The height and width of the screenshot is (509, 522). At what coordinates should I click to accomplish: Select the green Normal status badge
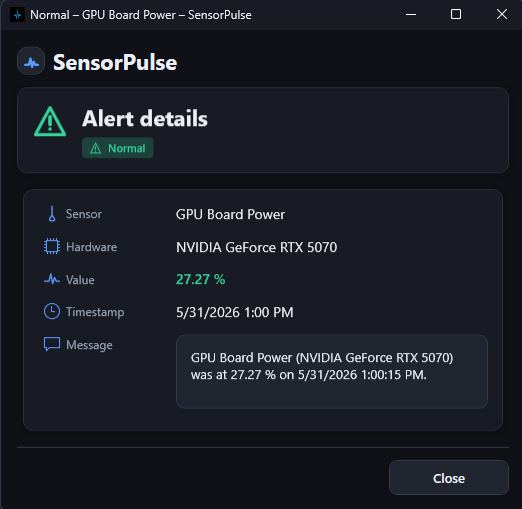pyautogui.click(x=118, y=148)
